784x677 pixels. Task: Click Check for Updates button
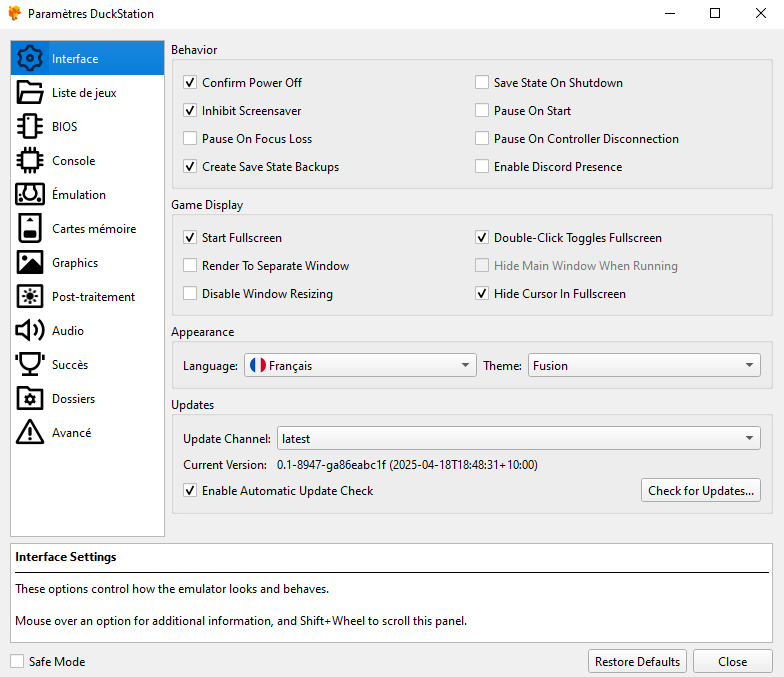[x=700, y=490]
